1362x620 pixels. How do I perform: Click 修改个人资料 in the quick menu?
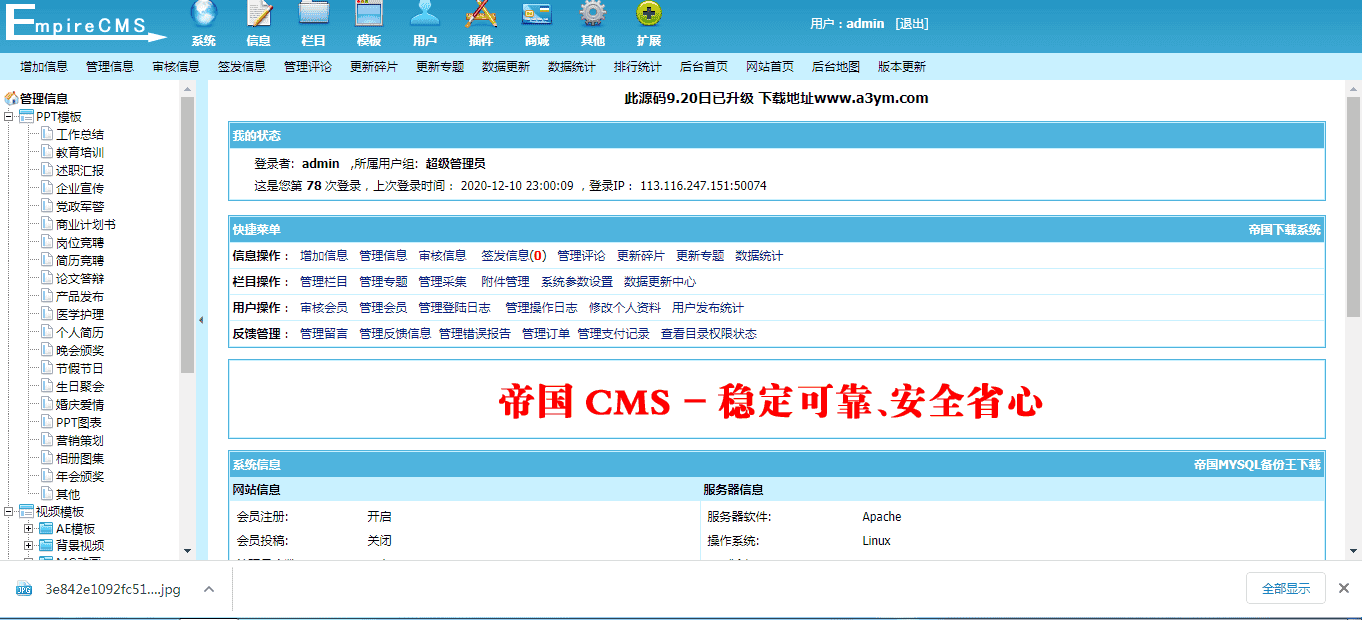coord(625,308)
